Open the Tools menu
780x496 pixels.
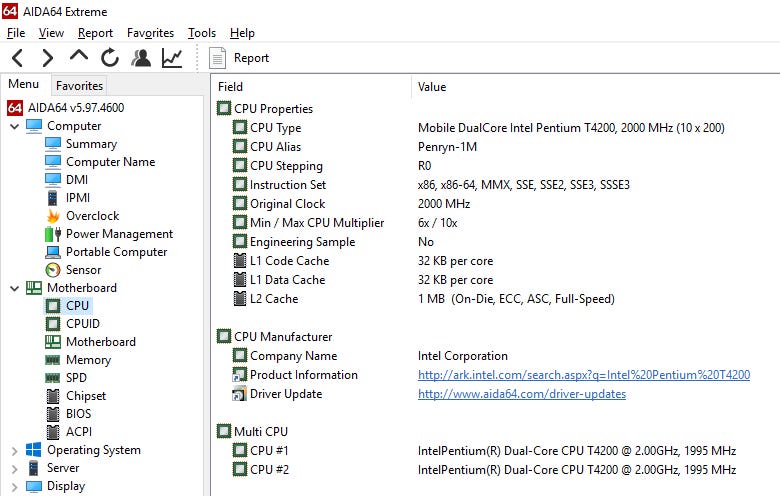click(x=201, y=33)
